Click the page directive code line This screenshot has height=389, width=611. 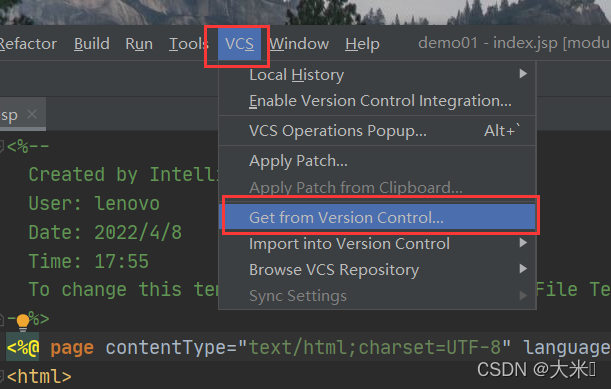308,347
